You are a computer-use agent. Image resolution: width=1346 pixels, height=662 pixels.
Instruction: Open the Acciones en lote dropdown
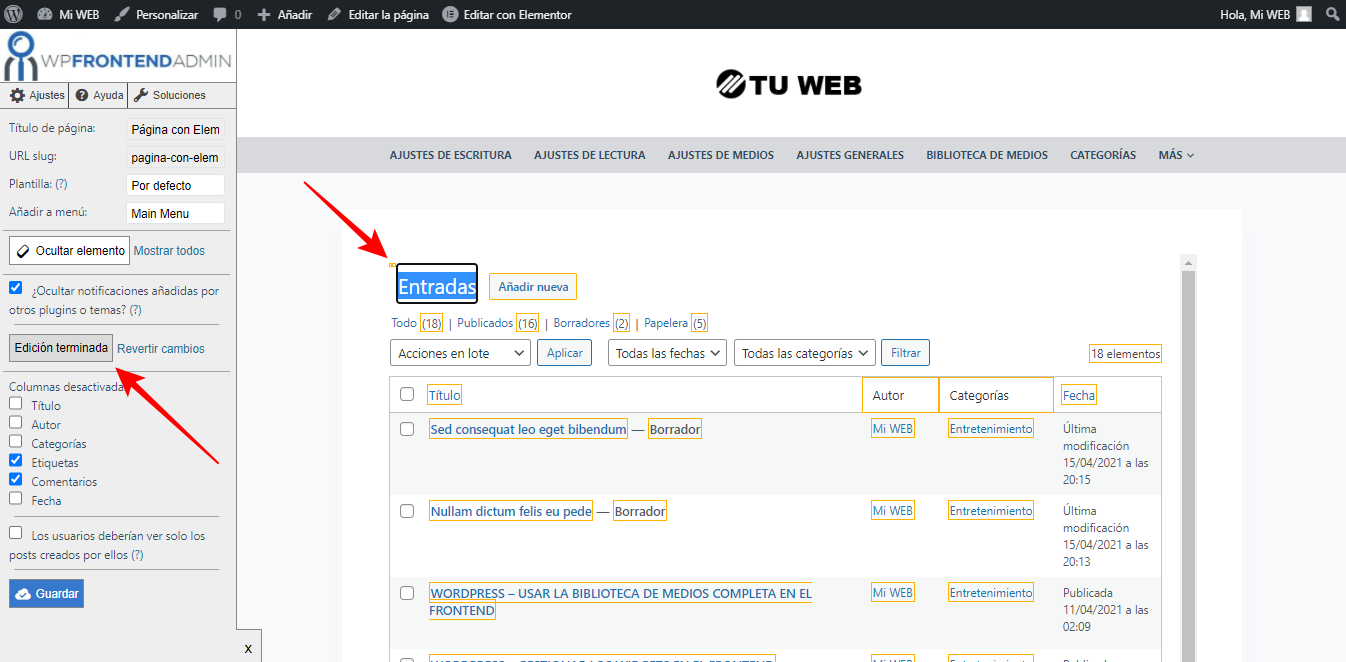[x=460, y=352]
